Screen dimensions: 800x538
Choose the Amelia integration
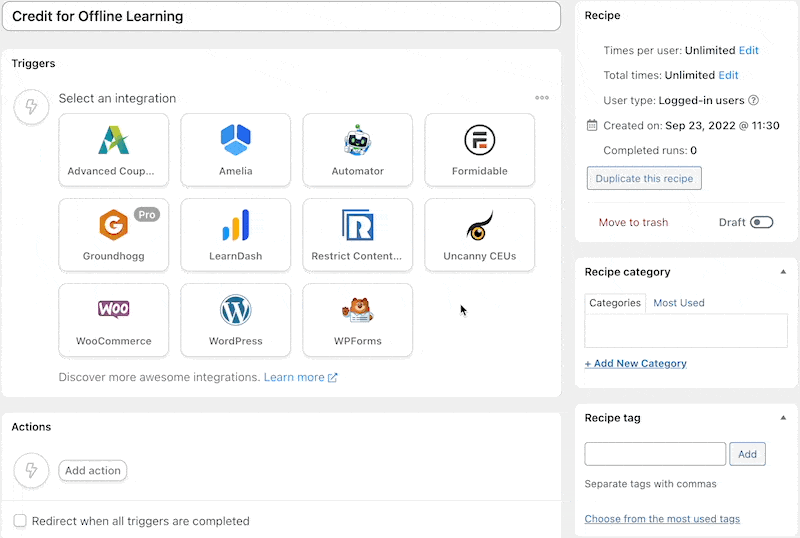pos(235,150)
